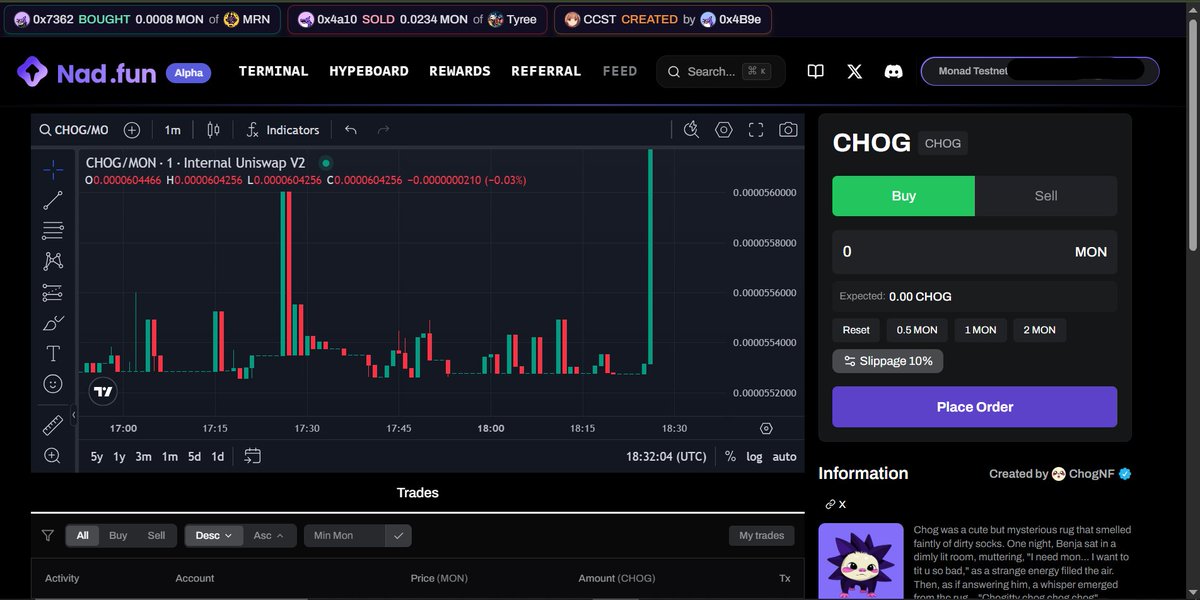Select the crosshair cursor tool

tap(53, 169)
